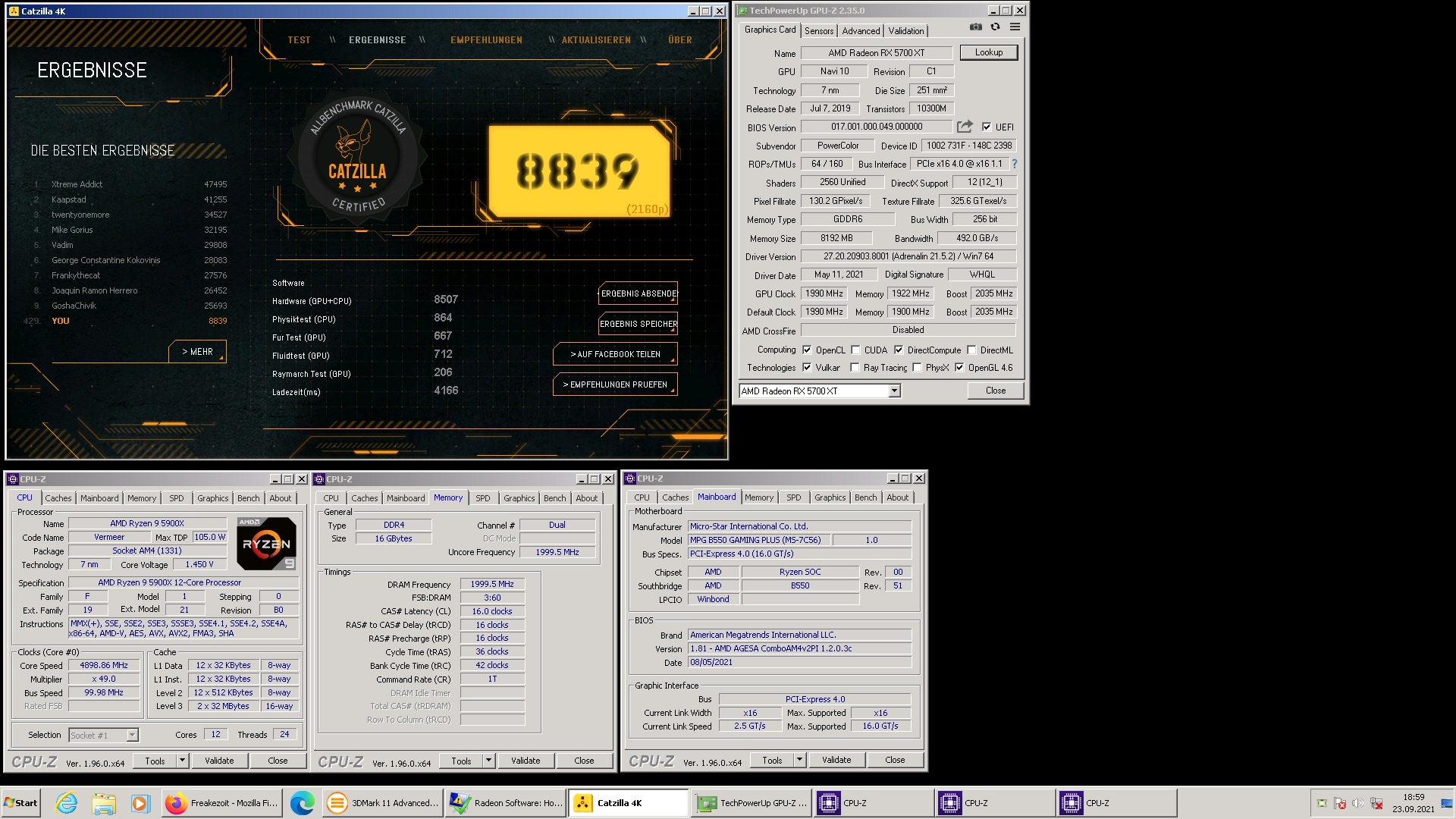The width and height of the screenshot is (1456, 819).
Task: Expand MEHR in Catzilla best results list
Action: pyautogui.click(x=197, y=352)
